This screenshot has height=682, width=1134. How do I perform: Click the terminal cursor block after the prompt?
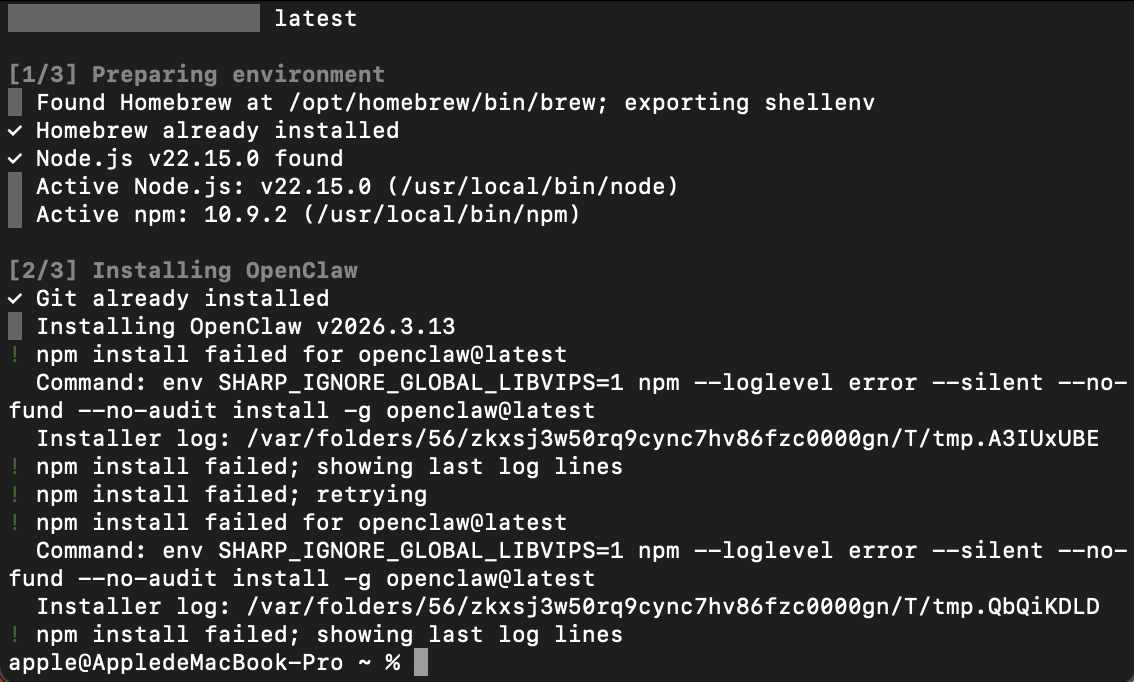(x=420, y=663)
